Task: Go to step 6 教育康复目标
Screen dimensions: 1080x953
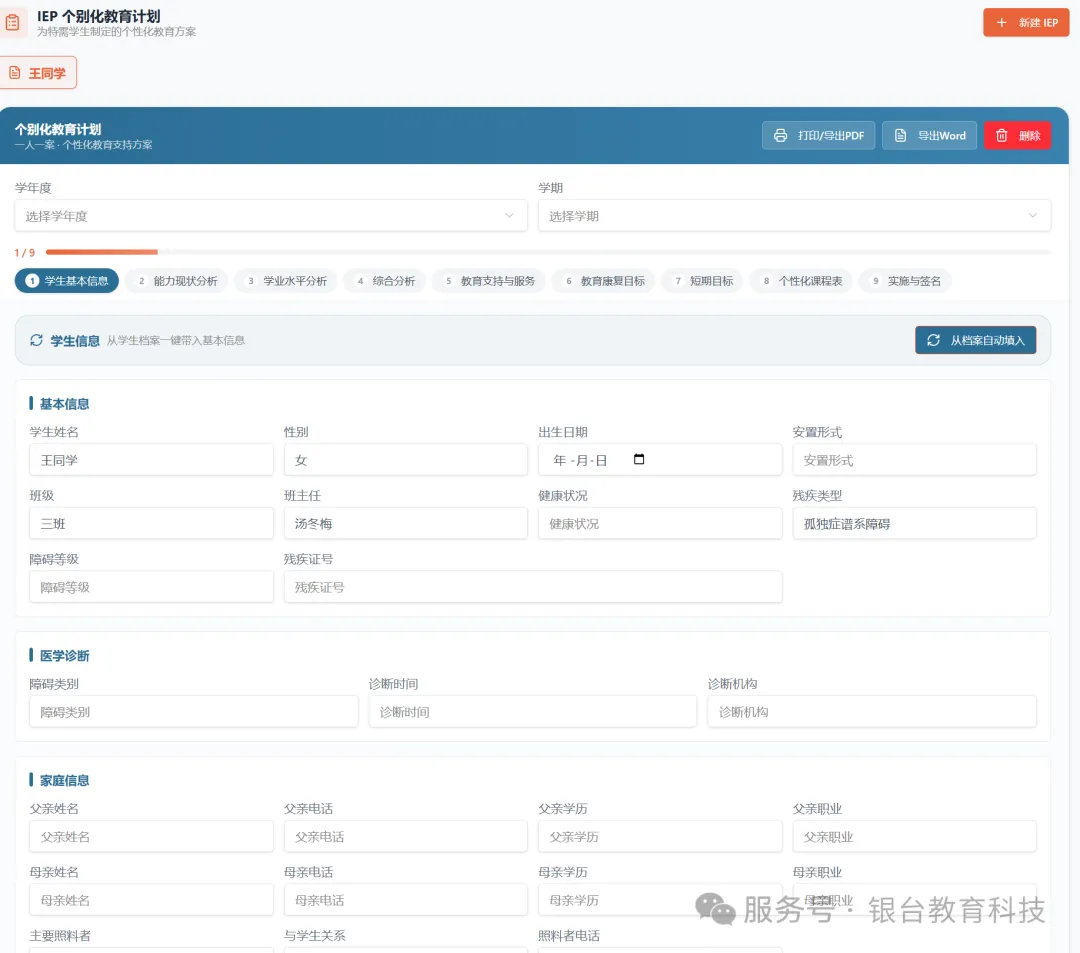Action: point(604,281)
